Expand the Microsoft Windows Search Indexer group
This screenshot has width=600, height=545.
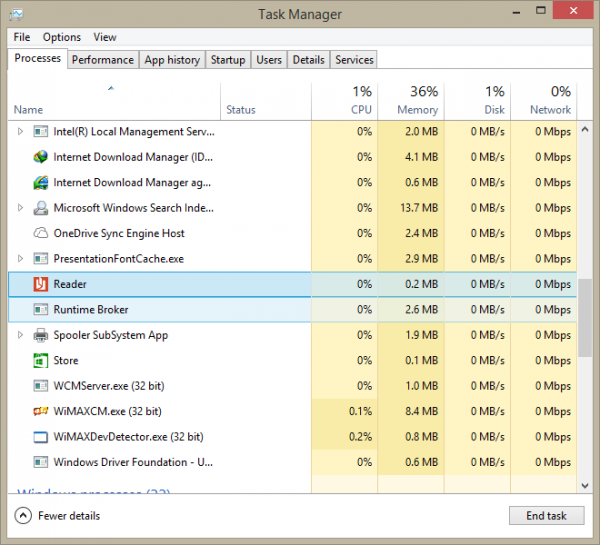tap(20, 208)
